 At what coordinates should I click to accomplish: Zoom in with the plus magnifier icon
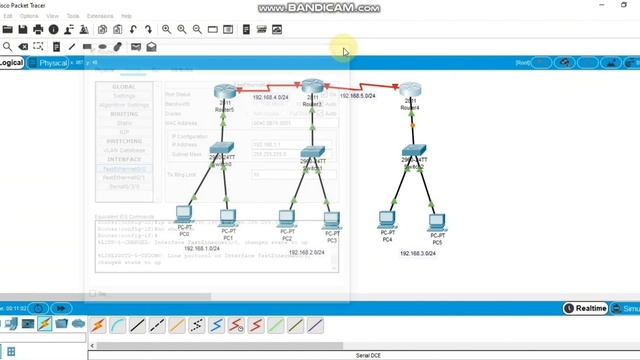click(166, 29)
